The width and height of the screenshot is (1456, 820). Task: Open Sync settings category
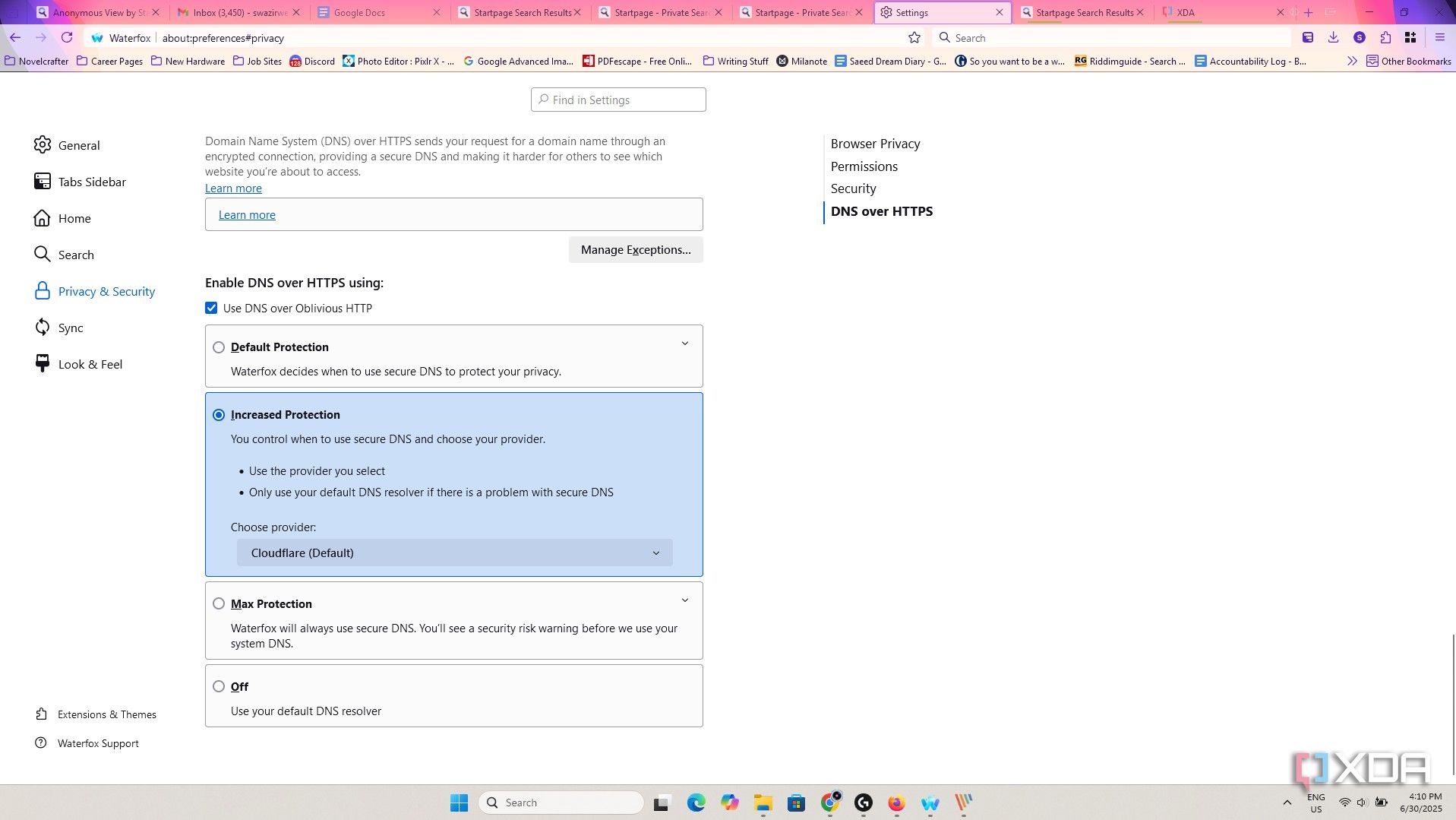point(58,328)
